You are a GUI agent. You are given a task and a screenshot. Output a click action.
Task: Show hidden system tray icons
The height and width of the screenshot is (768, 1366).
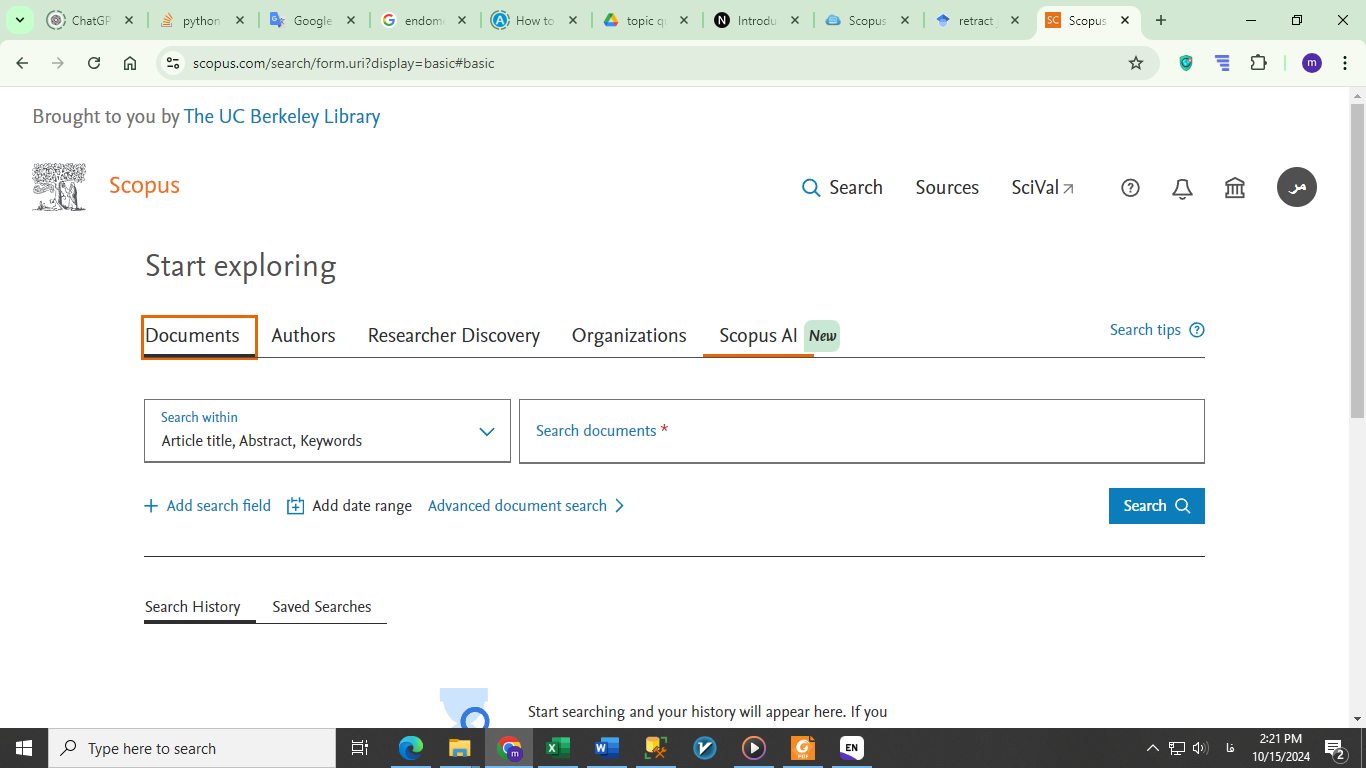pos(1152,748)
